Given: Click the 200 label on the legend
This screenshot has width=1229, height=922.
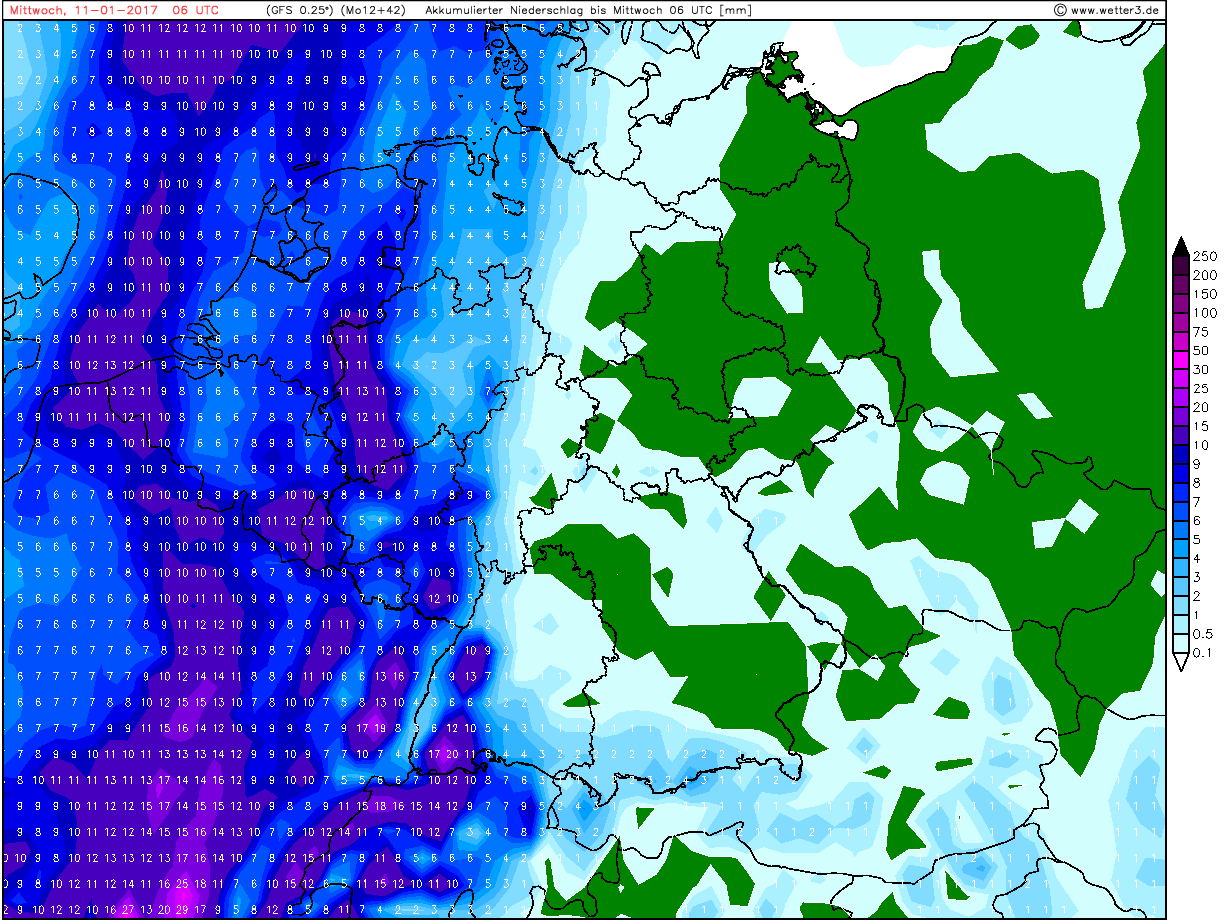Looking at the screenshot, I should tap(1204, 275).
